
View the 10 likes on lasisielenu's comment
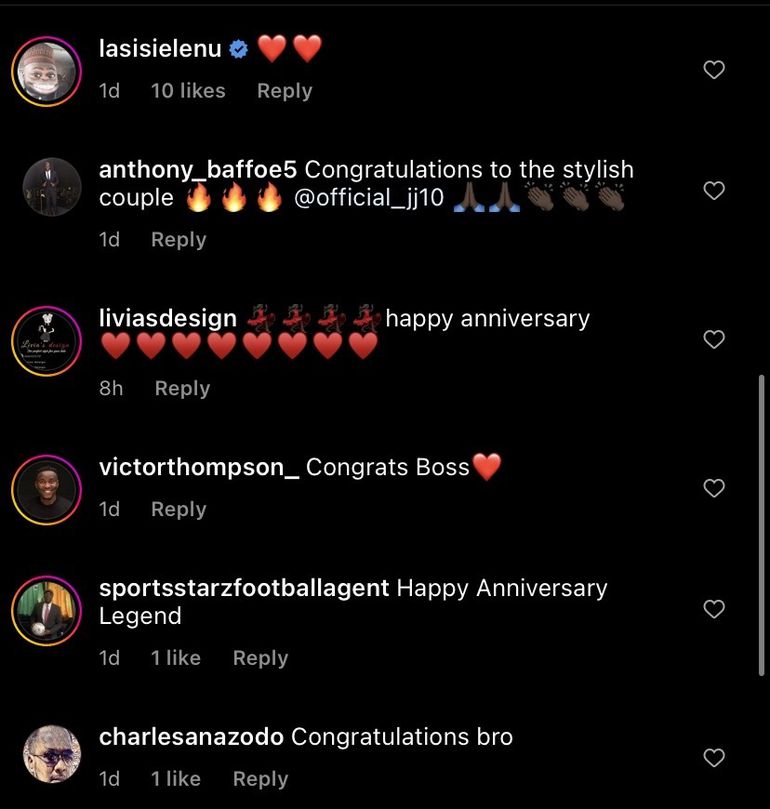click(x=188, y=91)
